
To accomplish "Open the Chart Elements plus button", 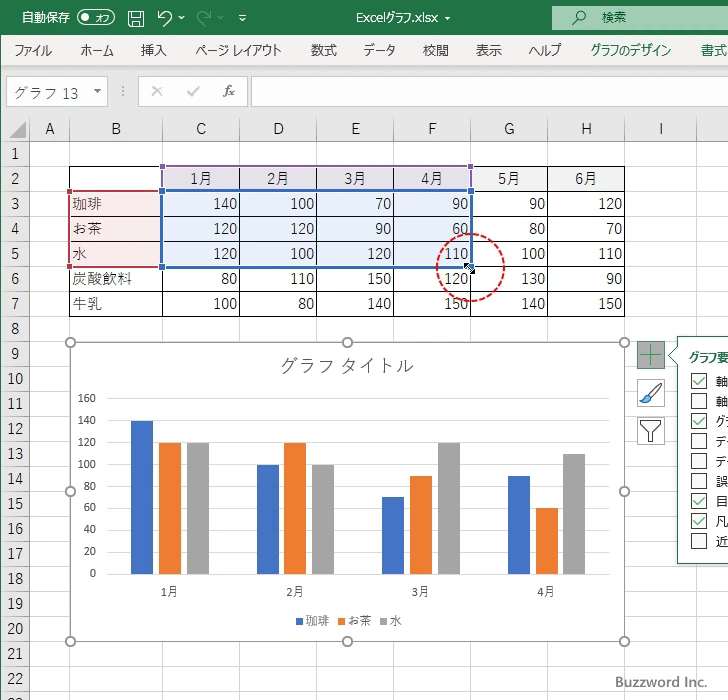I will pos(650,354).
